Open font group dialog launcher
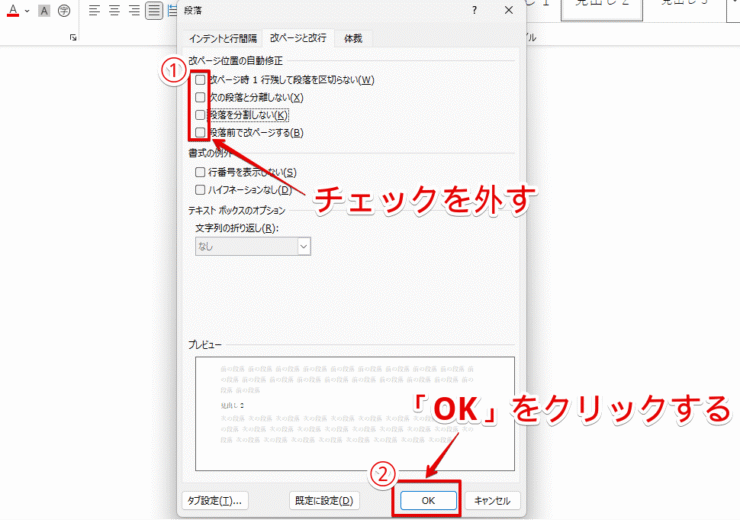740x520 pixels. pyautogui.click(x=73, y=38)
